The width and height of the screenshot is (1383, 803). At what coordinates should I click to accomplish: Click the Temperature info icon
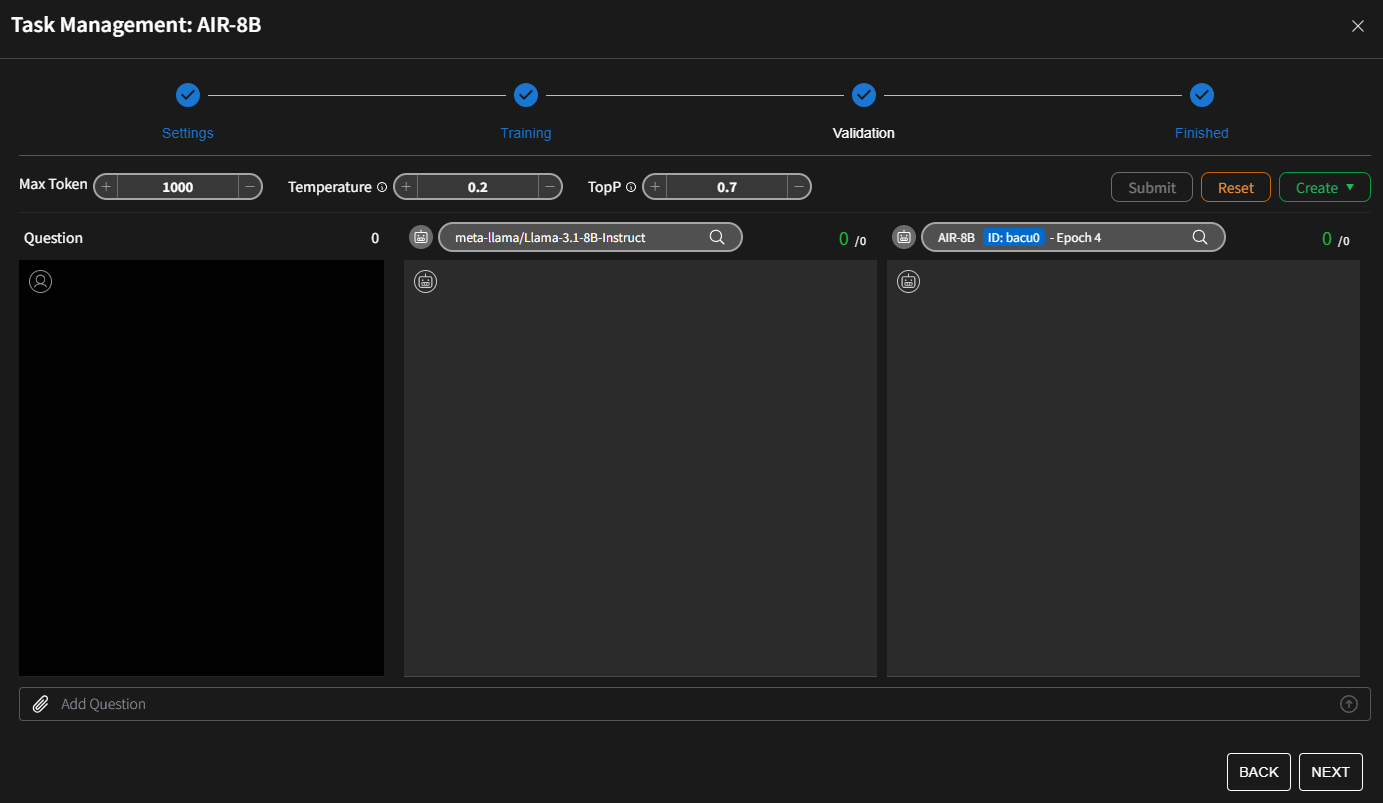(382, 187)
